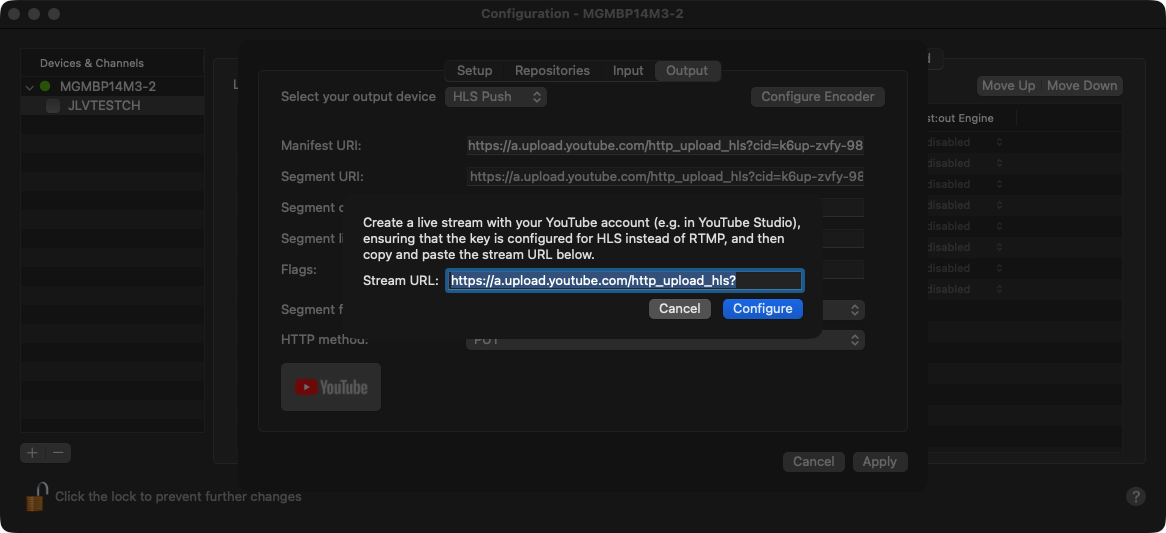Click green status dot beside MGMBP14M3-2

tap(45, 87)
